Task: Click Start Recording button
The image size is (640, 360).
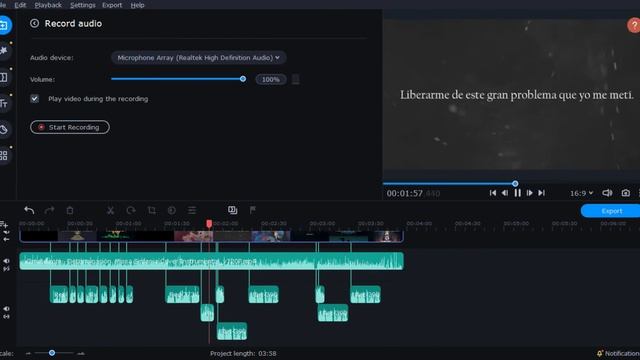Action: 70,127
